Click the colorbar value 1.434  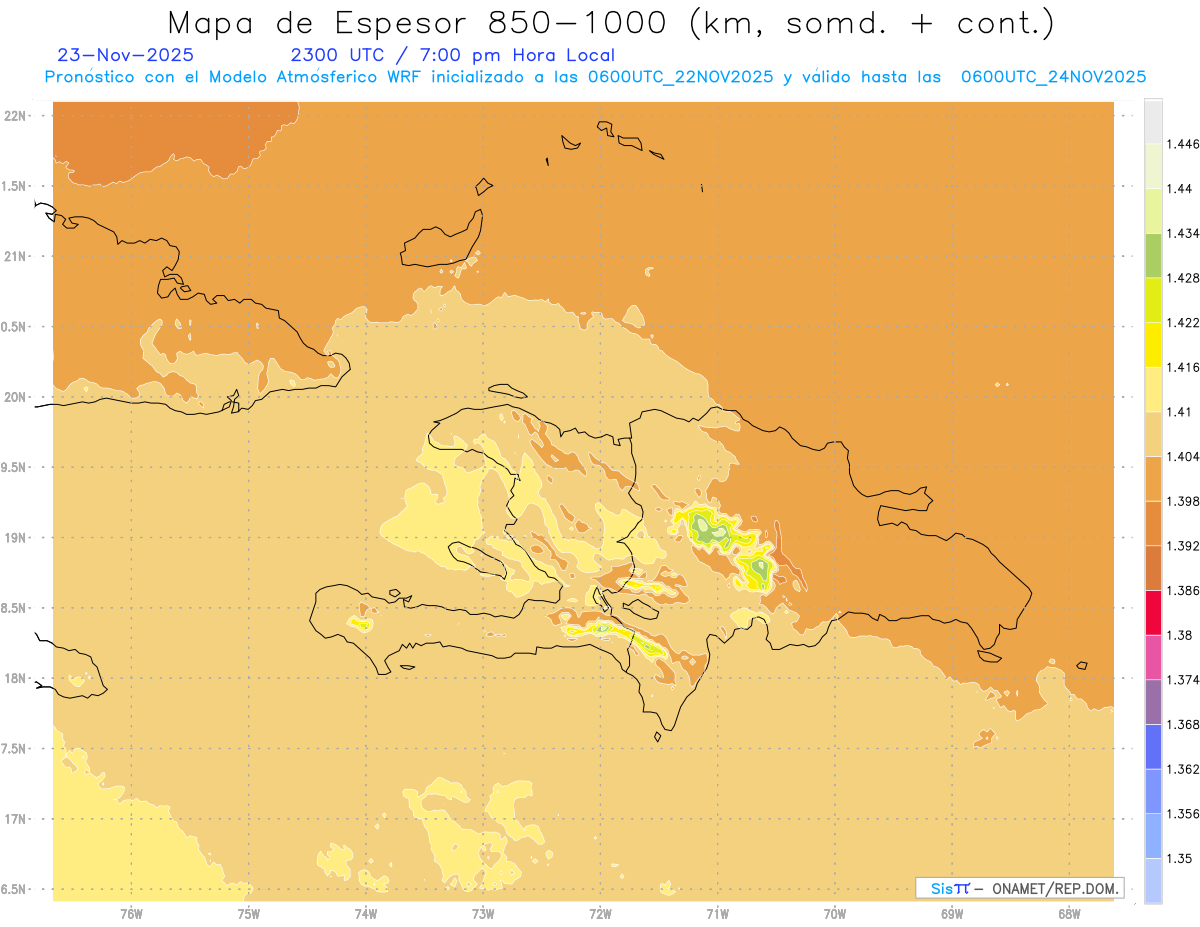click(x=1183, y=233)
